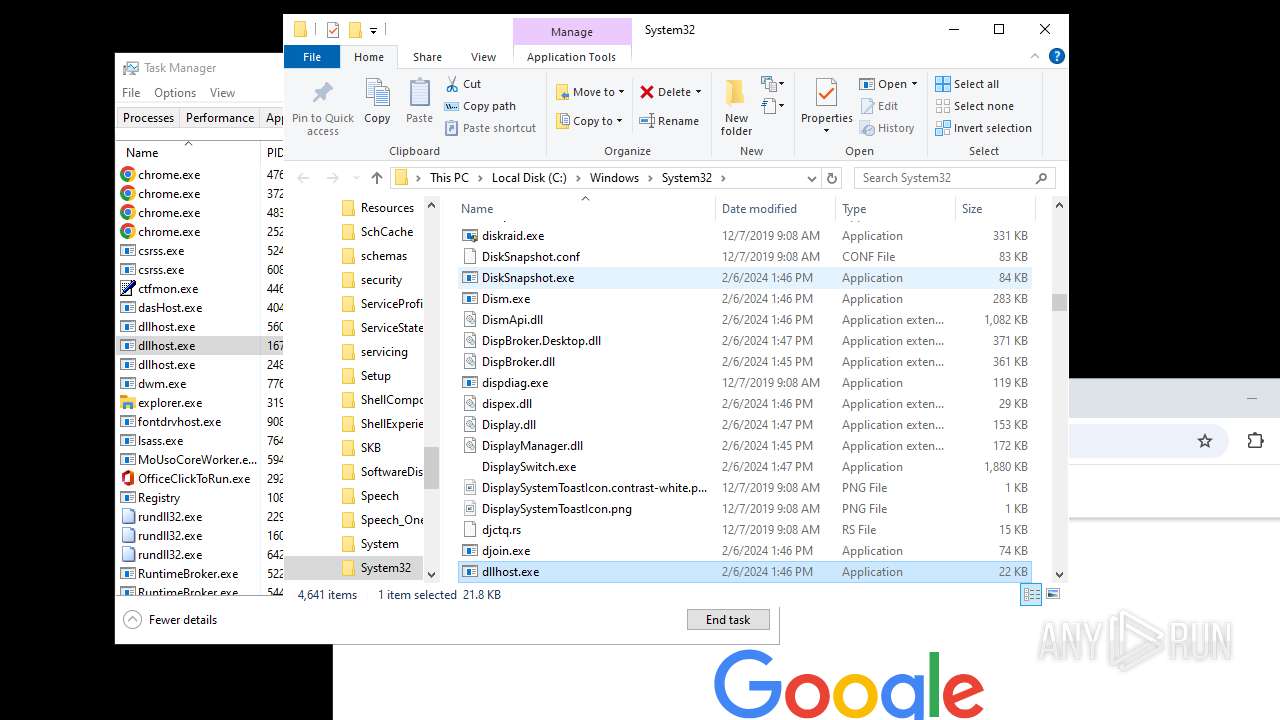The height and width of the screenshot is (720, 1280).
Task: Click Copy path in ribbon
Action: [480, 106]
